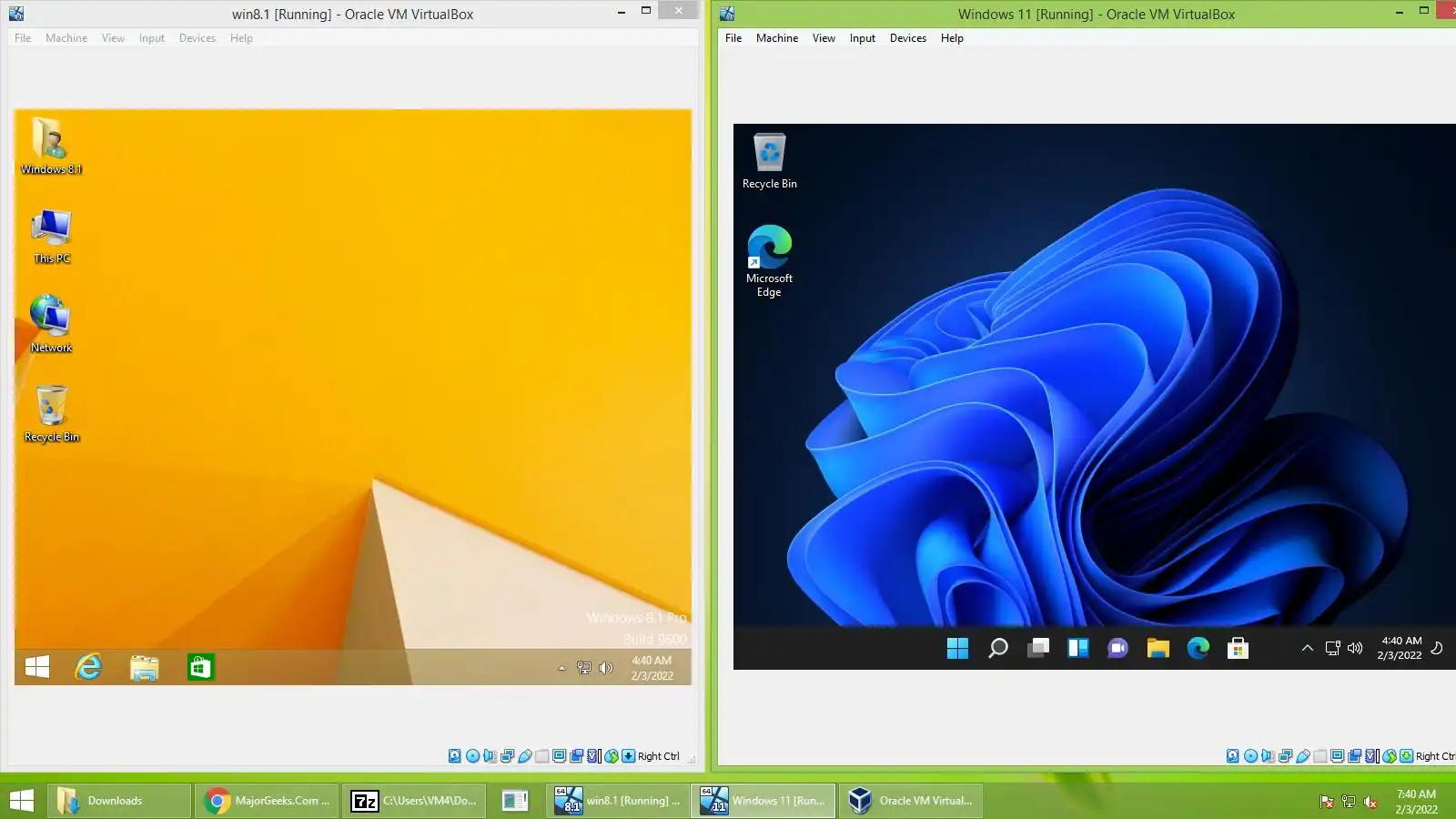
Task: Open the Windows 11 guest clock and date
Action: click(x=1400, y=648)
